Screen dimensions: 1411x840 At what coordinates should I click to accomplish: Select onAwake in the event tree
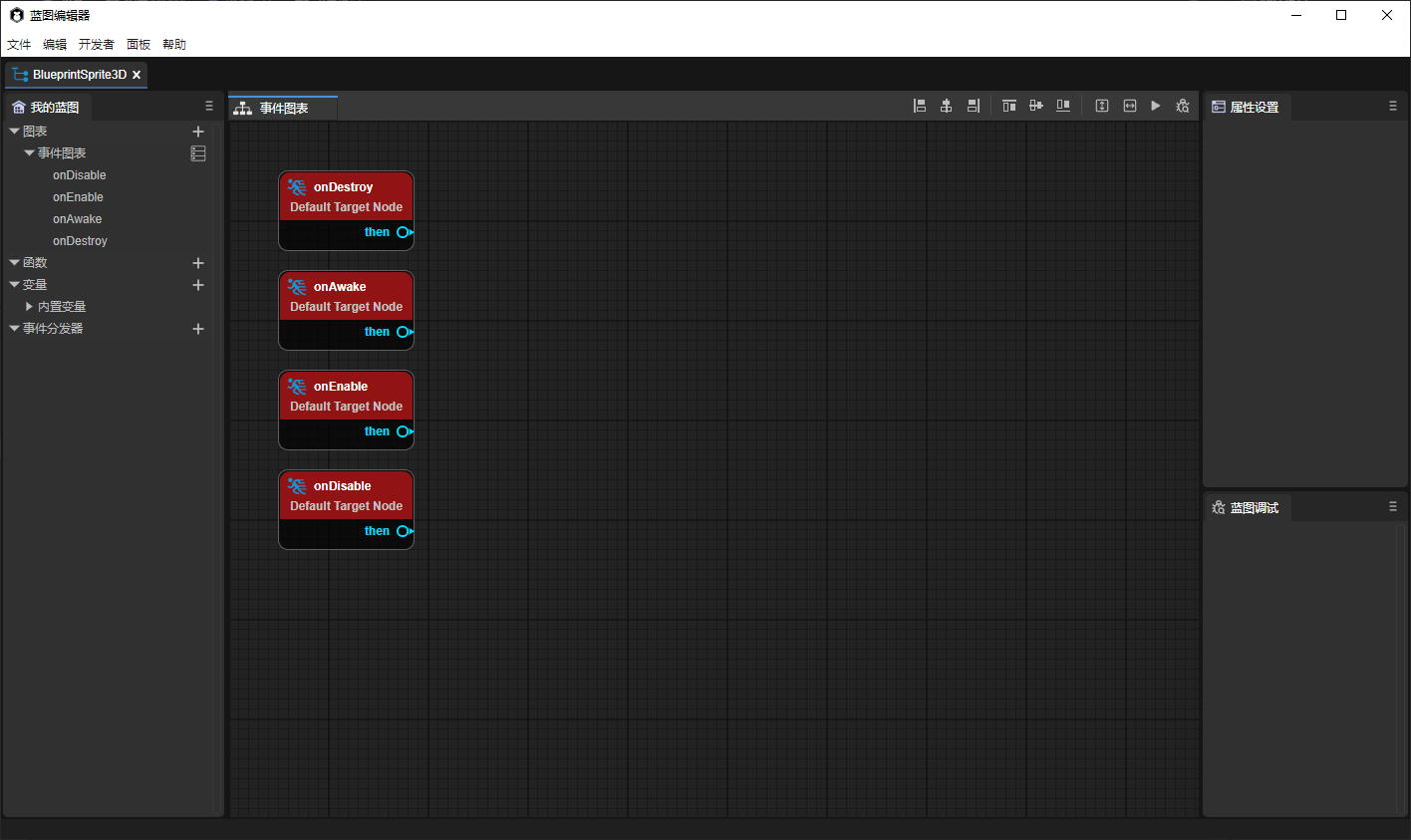point(77,219)
